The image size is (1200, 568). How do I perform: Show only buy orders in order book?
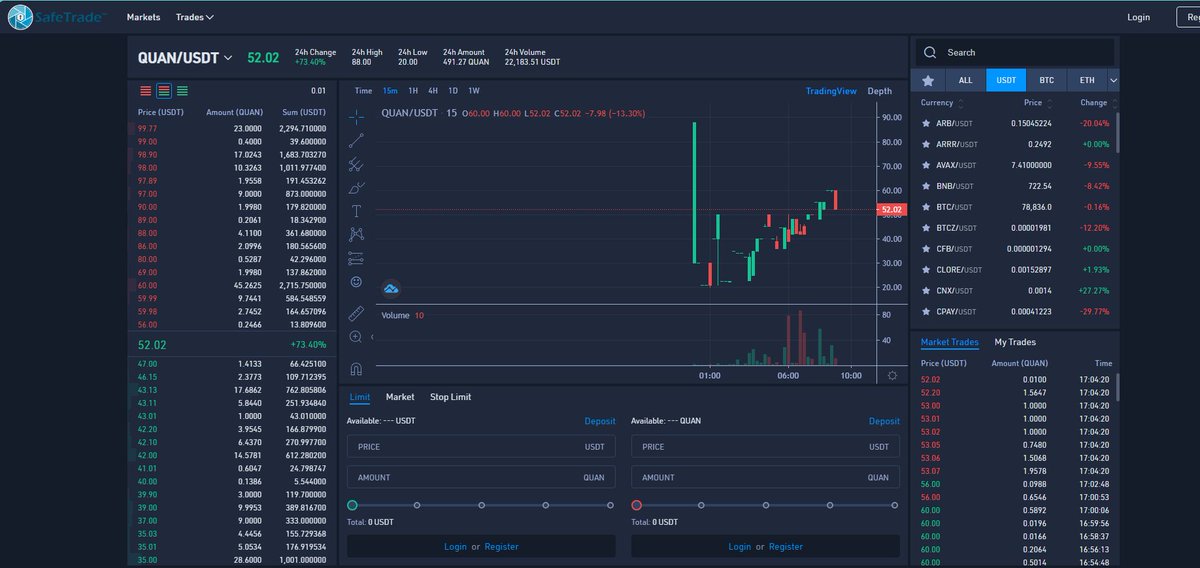182,91
